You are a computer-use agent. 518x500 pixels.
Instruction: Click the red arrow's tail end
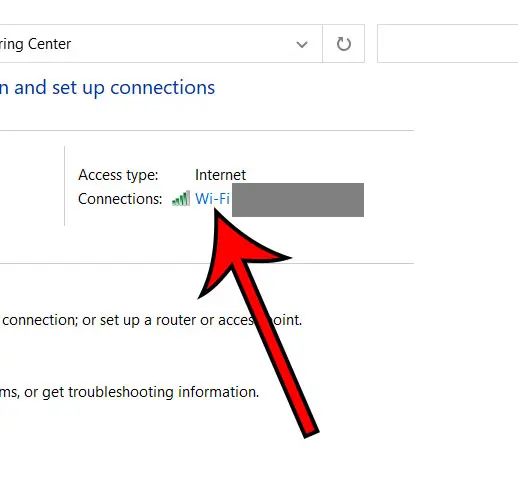pos(311,431)
